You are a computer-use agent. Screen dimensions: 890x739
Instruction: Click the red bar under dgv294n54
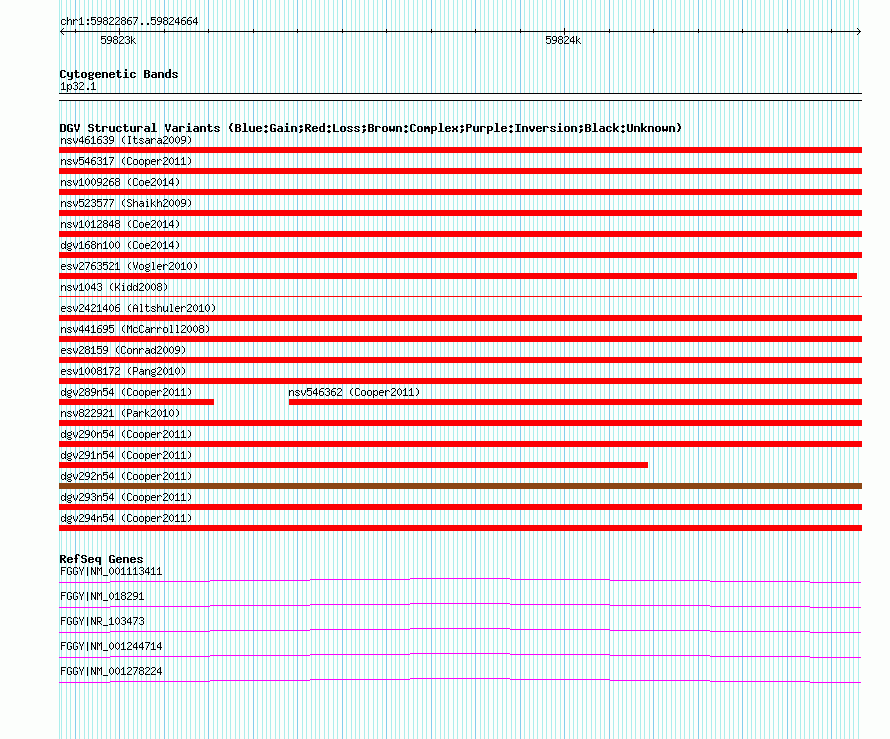tap(460, 528)
